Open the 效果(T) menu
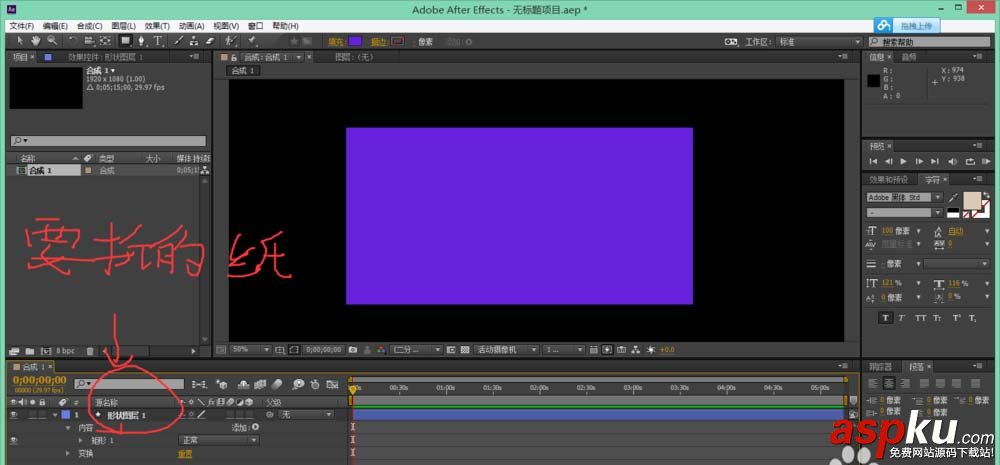The image size is (1000, 465). [157, 26]
